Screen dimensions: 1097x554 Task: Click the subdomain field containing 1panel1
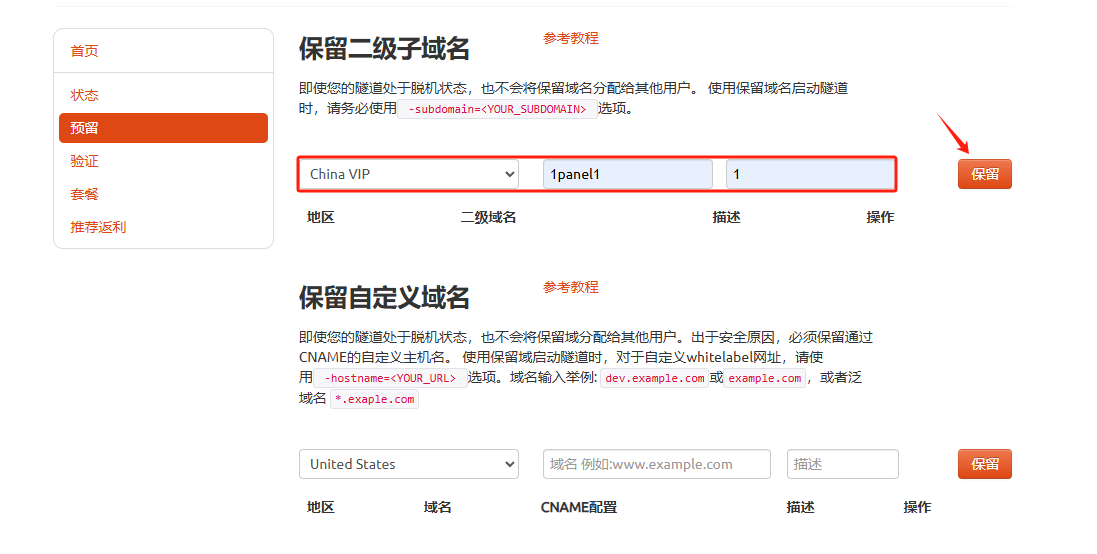click(x=628, y=174)
